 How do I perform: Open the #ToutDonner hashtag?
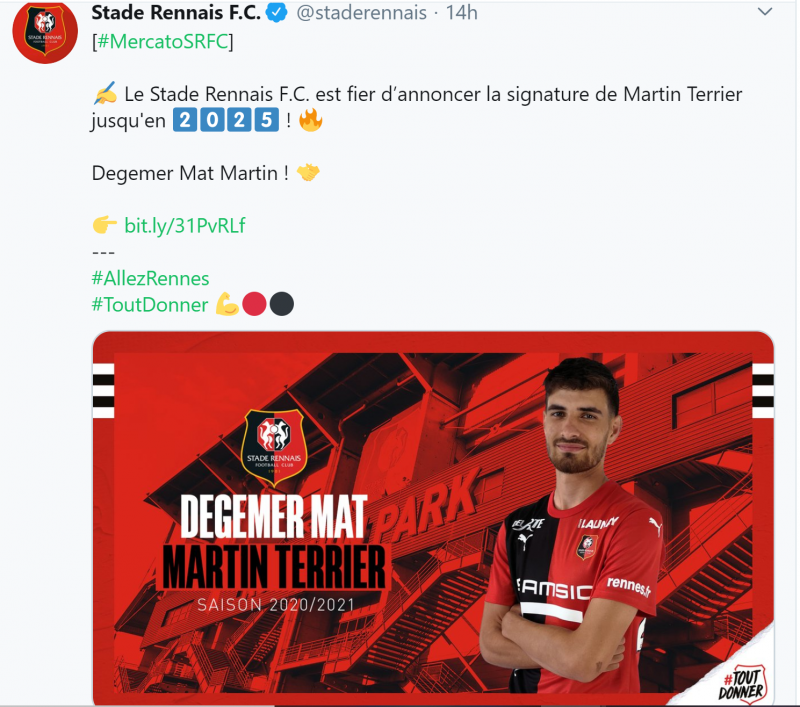coord(149,305)
